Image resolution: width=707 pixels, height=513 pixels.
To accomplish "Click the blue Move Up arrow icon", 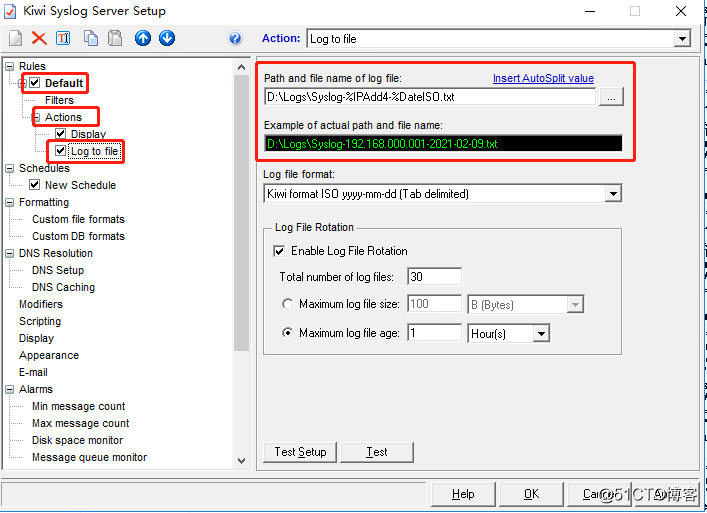I will [143, 38].
